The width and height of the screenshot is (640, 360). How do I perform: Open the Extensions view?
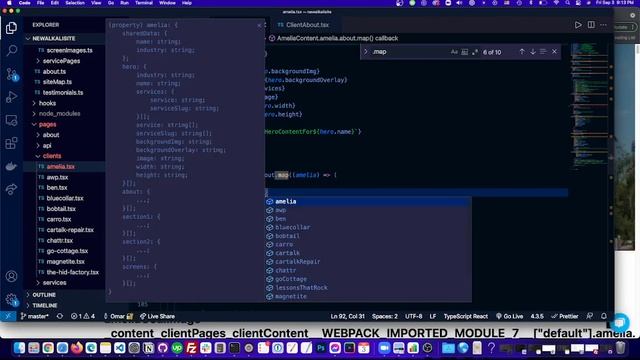11,143
